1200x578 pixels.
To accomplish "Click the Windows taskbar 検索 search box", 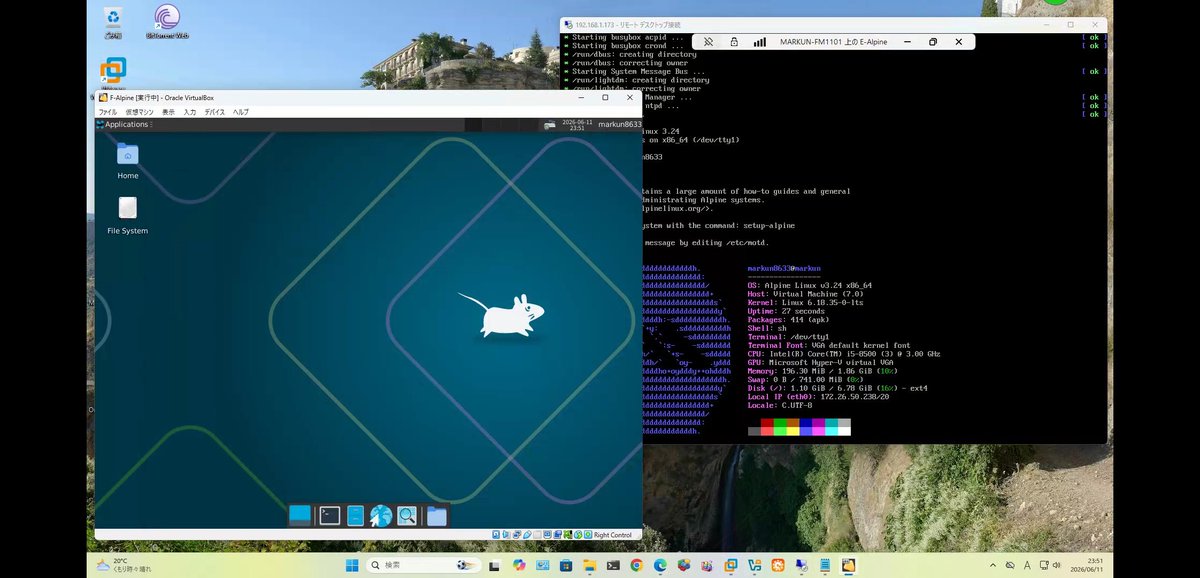I will click(x=424, y=565).
